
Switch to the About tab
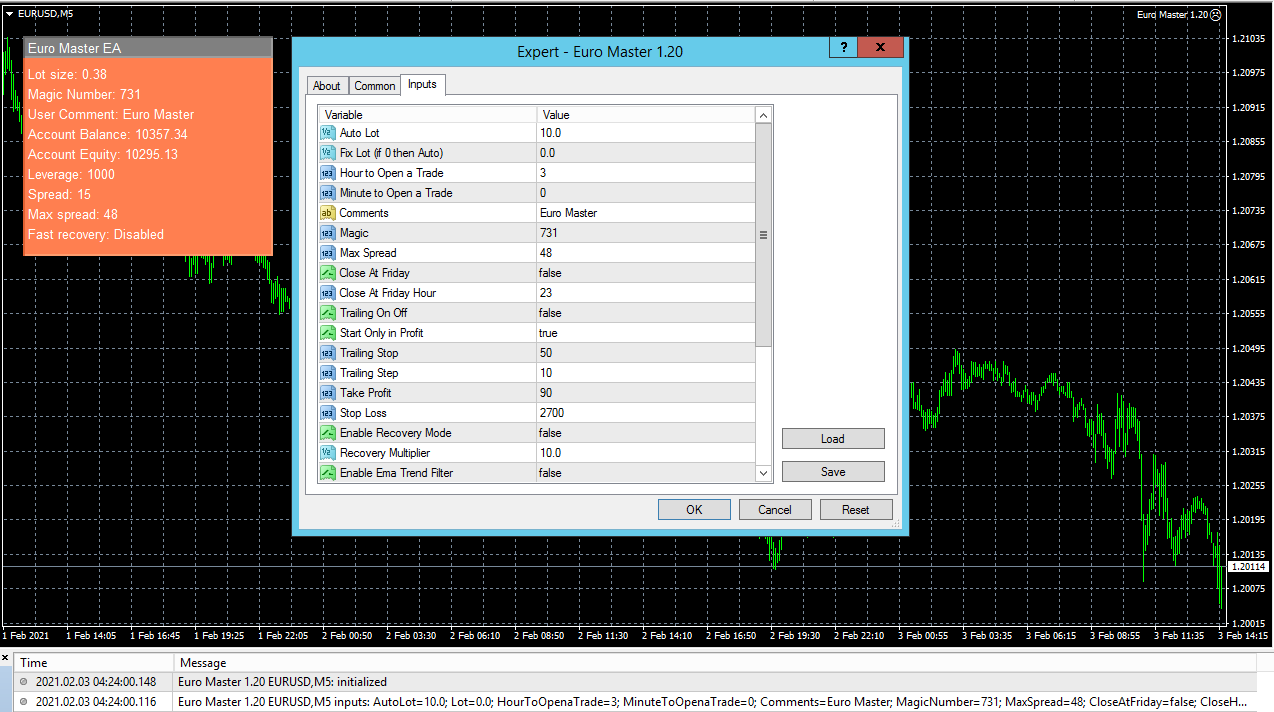point(327,86)
